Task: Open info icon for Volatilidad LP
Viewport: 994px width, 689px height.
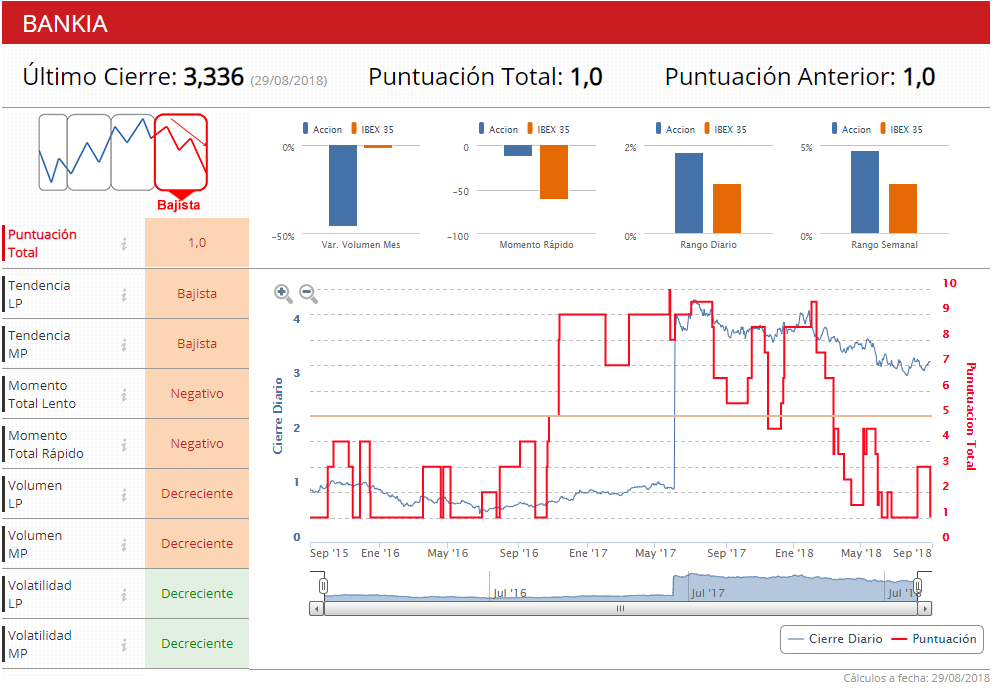Action: point(124,595)
